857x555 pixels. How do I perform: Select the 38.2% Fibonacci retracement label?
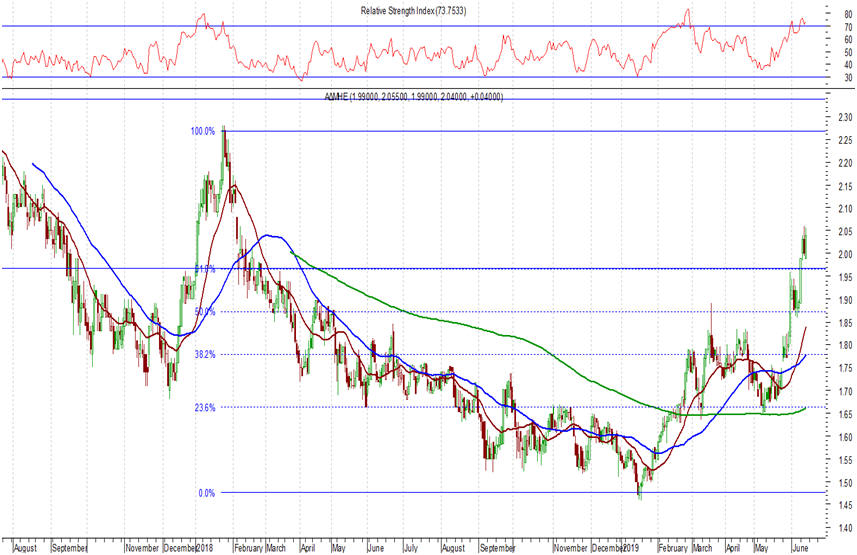[x=204, y=354]
